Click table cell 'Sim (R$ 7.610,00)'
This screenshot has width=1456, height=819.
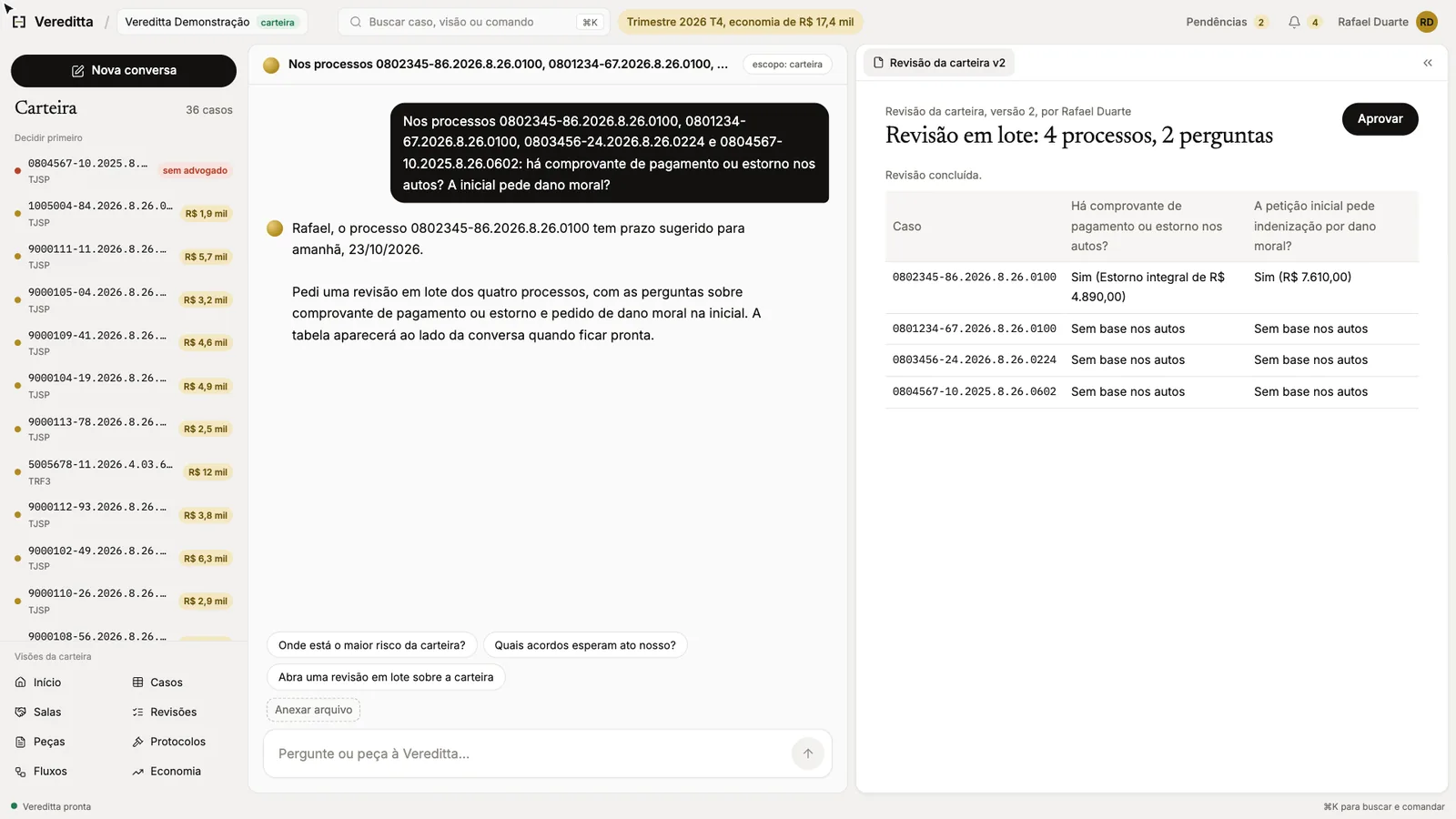(1302, 278)
